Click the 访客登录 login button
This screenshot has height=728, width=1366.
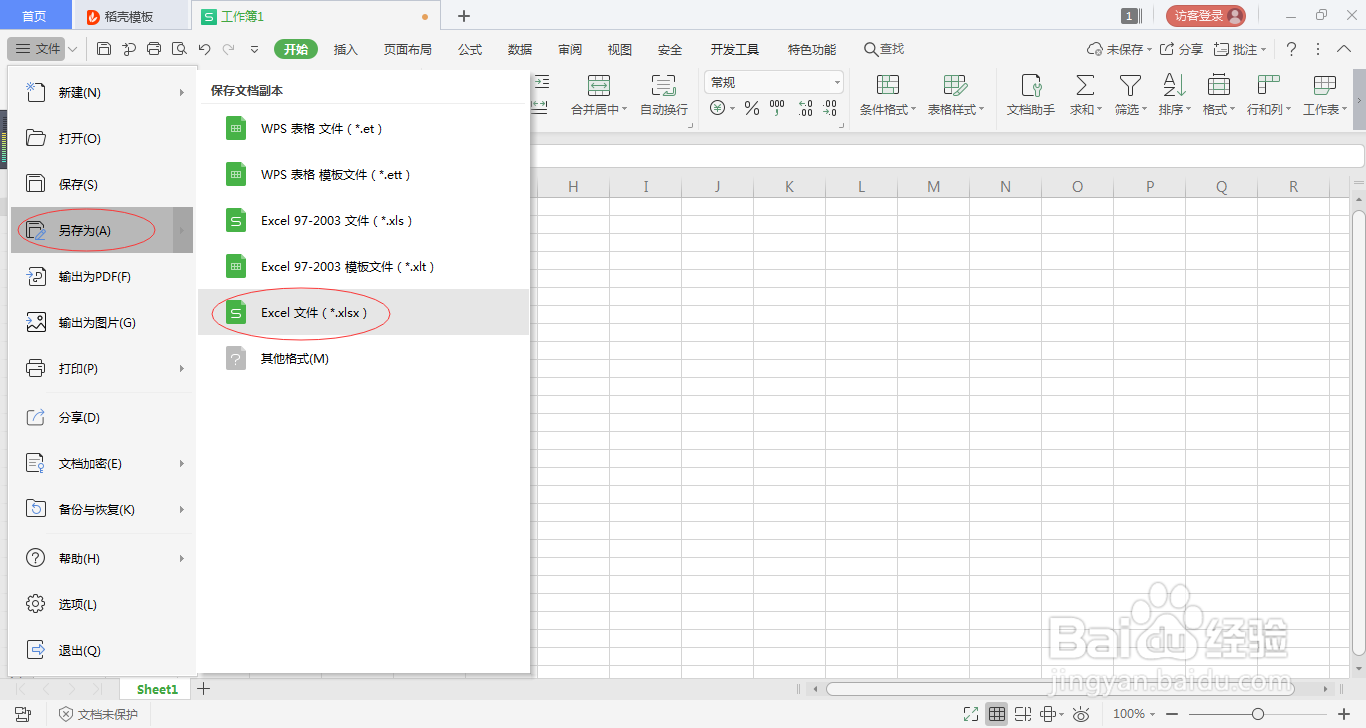point(1206,16)
